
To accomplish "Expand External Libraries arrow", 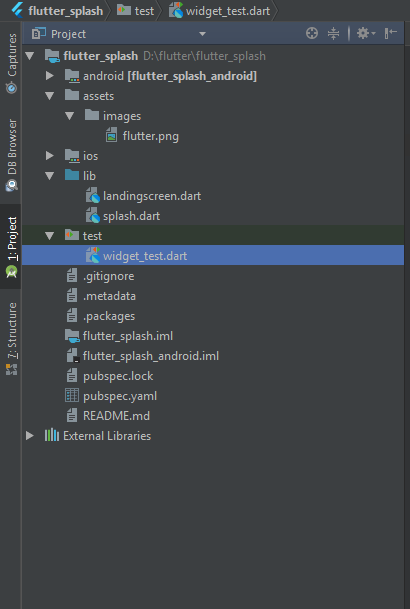I will 30,436.
